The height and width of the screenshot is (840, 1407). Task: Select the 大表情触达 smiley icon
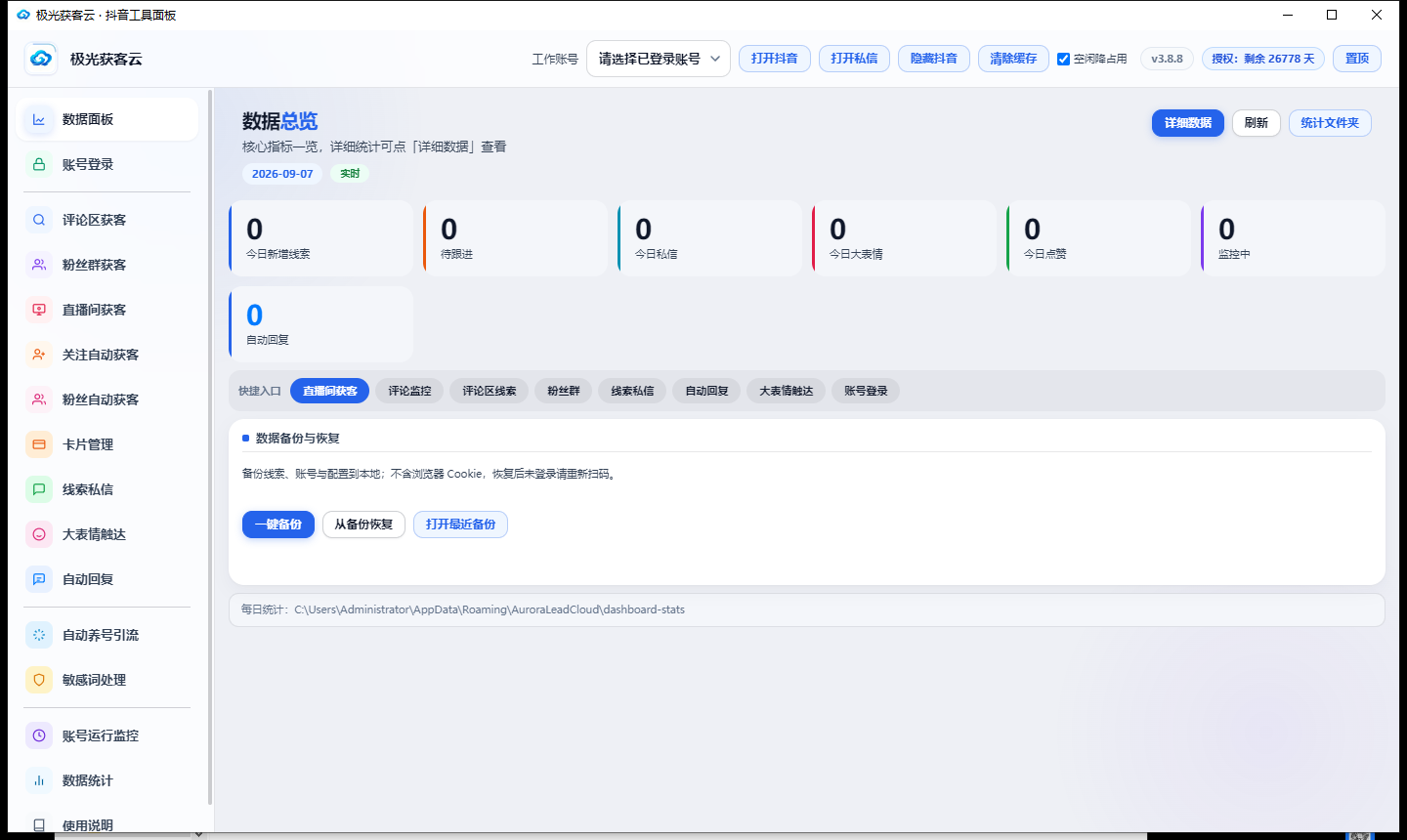[x=39, y=534]
